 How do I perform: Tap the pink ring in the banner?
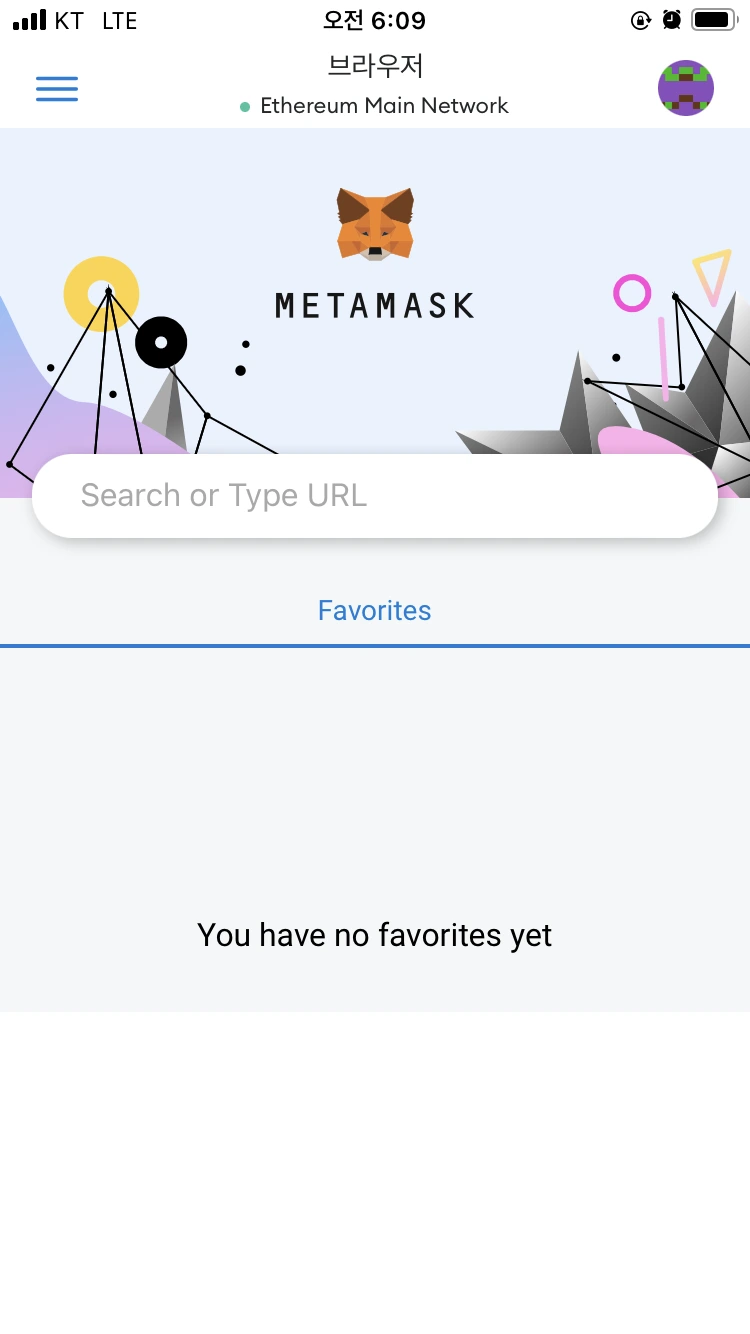point(632,294)
